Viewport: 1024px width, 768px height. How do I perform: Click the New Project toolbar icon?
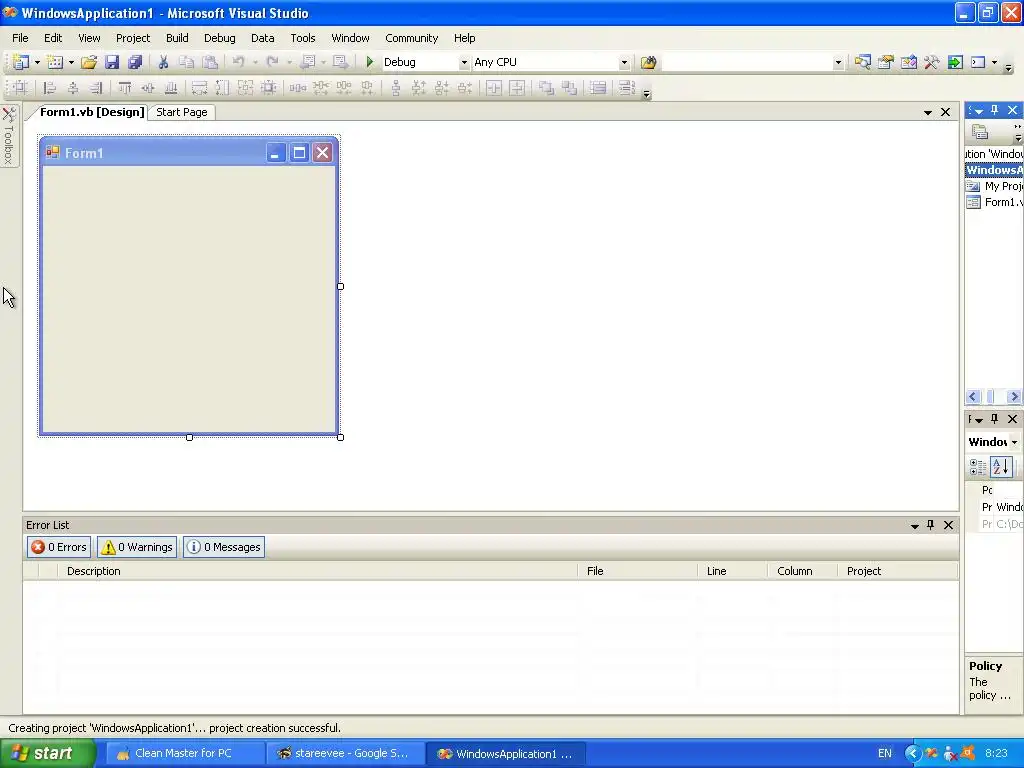21,62
